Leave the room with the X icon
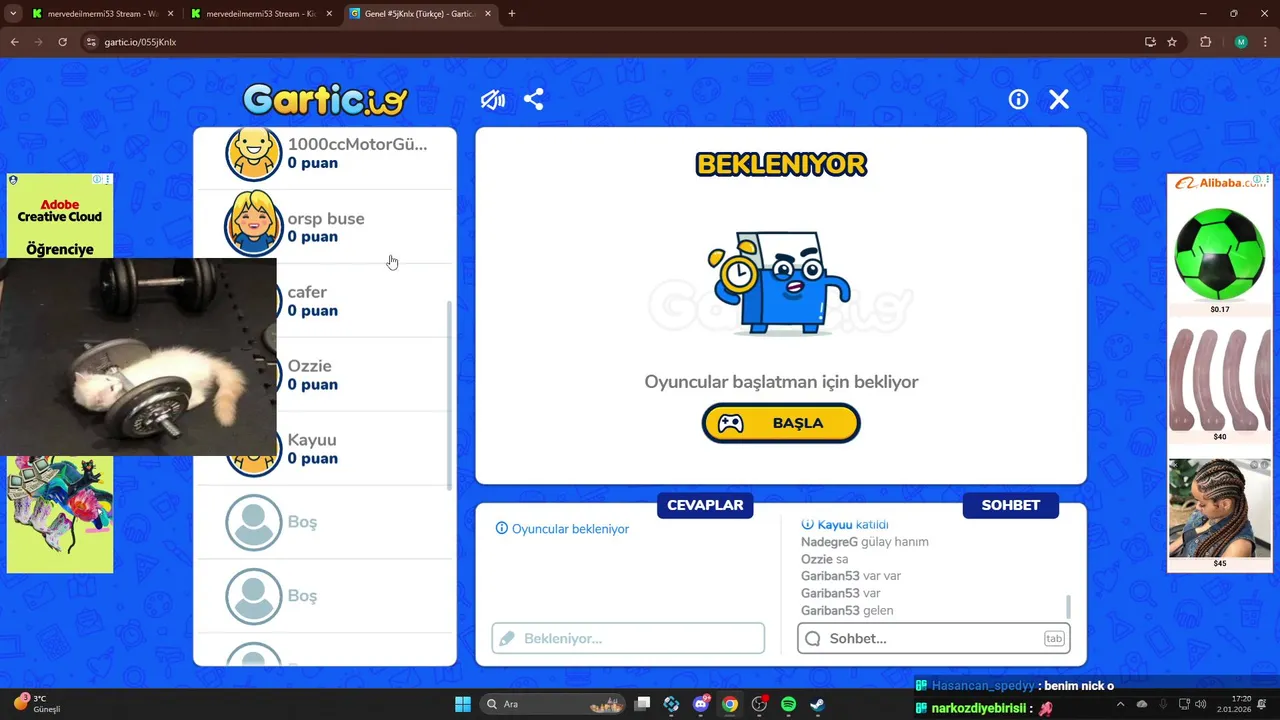Image resolution: width=1280 pixels, height=720 pixels. click(x=1059, y=99)
